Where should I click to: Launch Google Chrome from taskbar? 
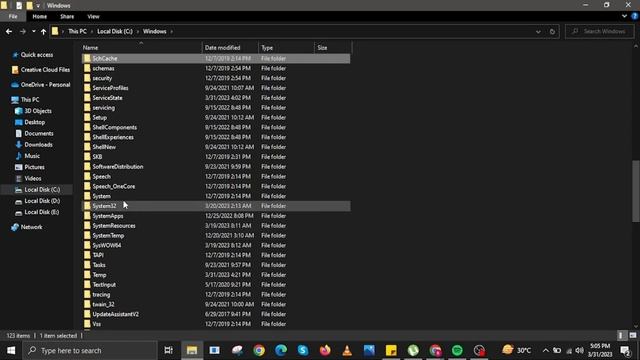pos(259,351)
